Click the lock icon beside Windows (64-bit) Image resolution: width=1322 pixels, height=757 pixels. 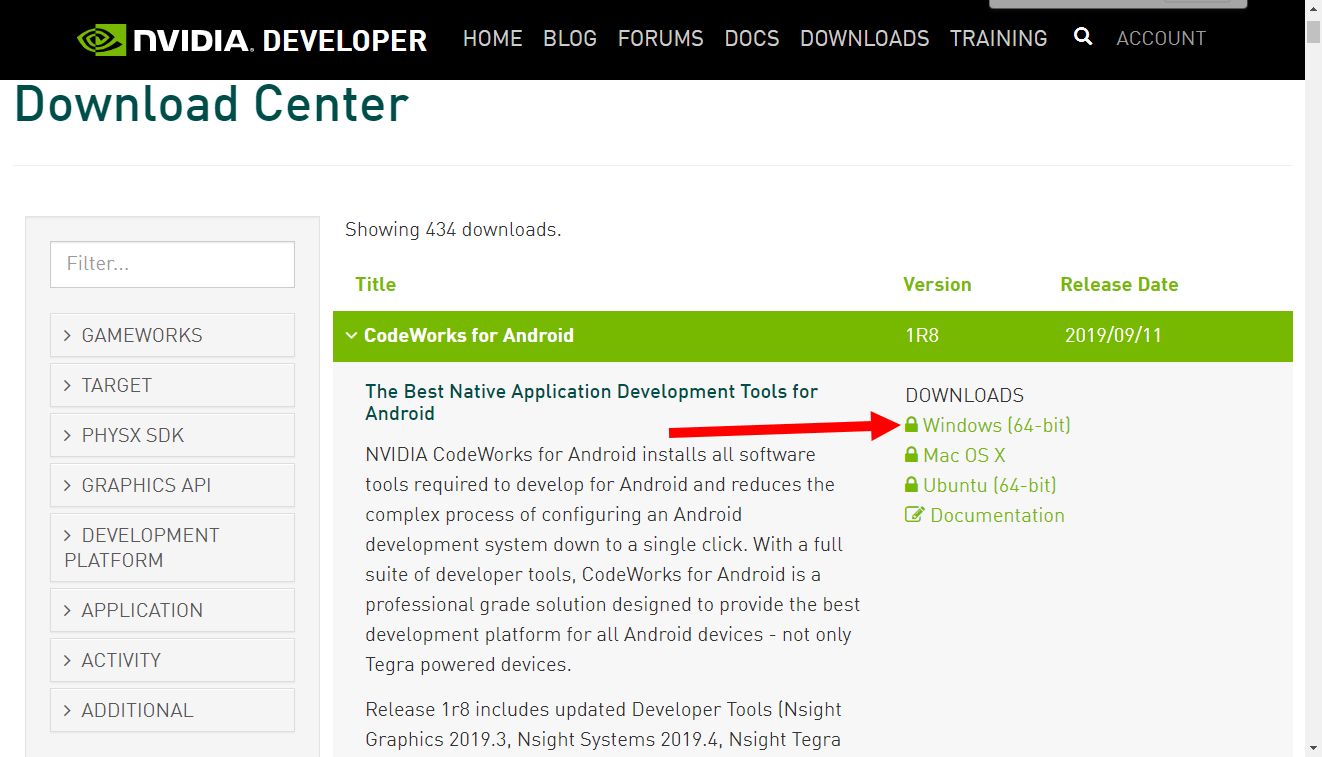tap(911, 425)
